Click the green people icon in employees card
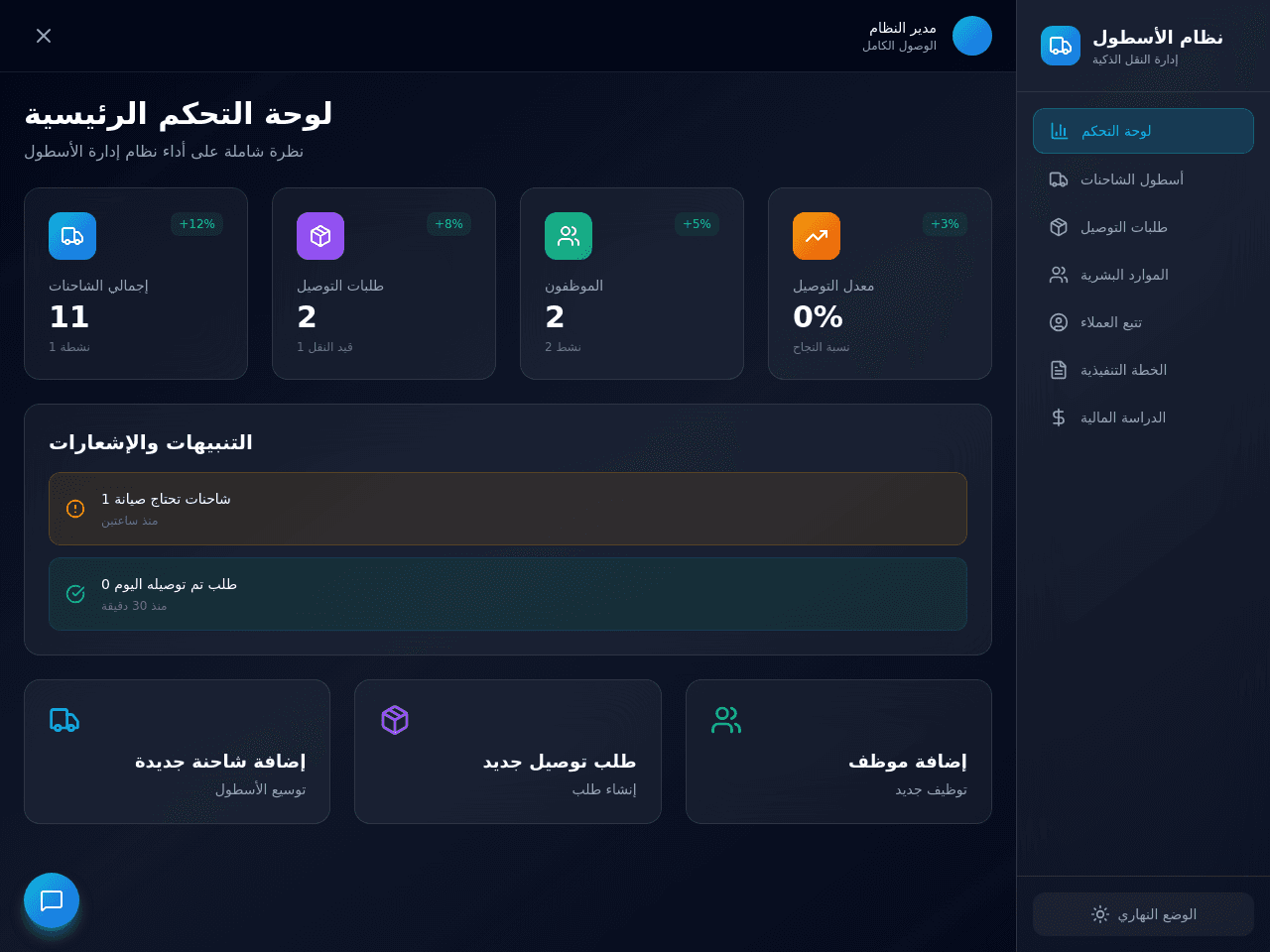The image size is (1270, 952). point(569,236)
